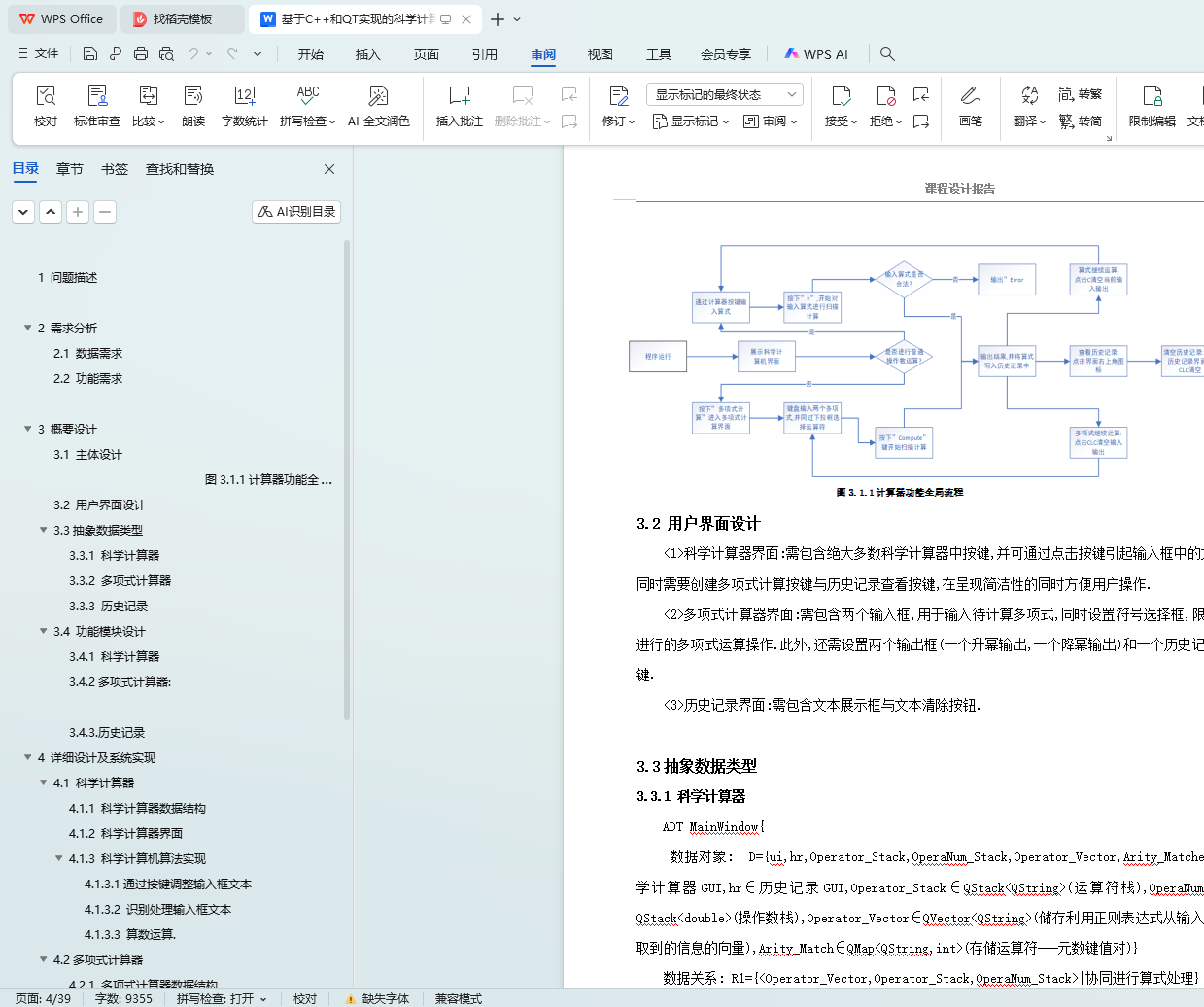Click the 转繁 convert to traditional icon
Viewport: 1204px width, 1007px height.
click(1080, 94)
